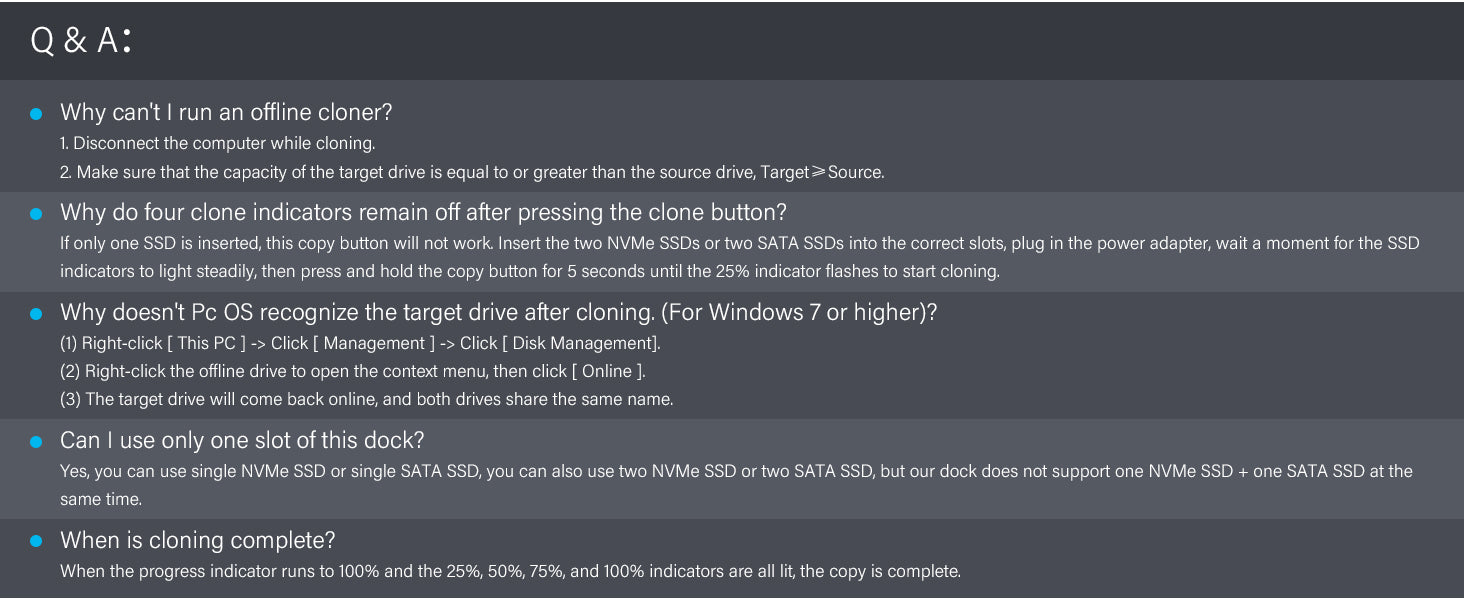Click the '[ Online ]' text in step (2)
The image size is (1464, 600).
pos(608,371)
